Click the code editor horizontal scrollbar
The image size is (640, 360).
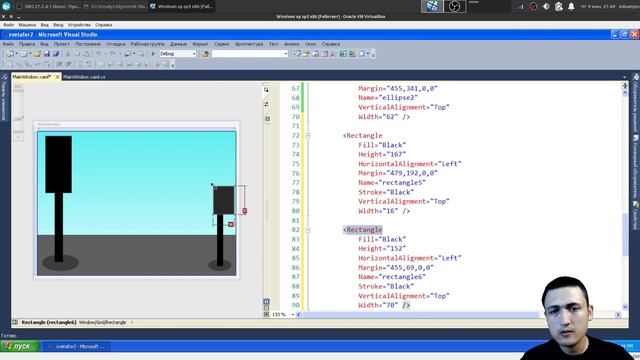coord(420,315)
